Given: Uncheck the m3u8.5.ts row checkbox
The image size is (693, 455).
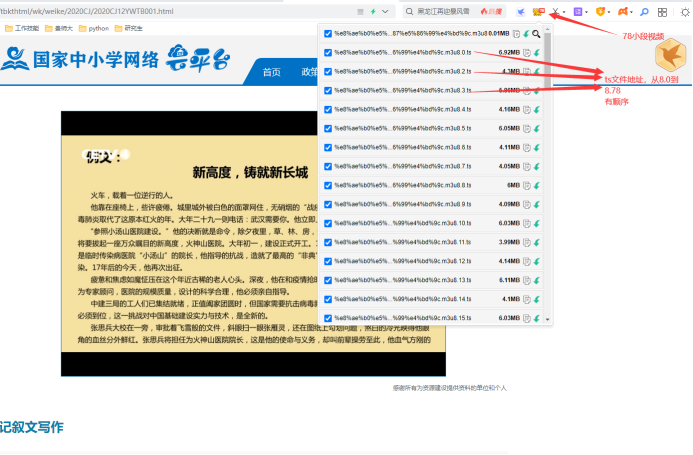Looking at the screenshot, I should pyautogui.click(x=328, y=129).
